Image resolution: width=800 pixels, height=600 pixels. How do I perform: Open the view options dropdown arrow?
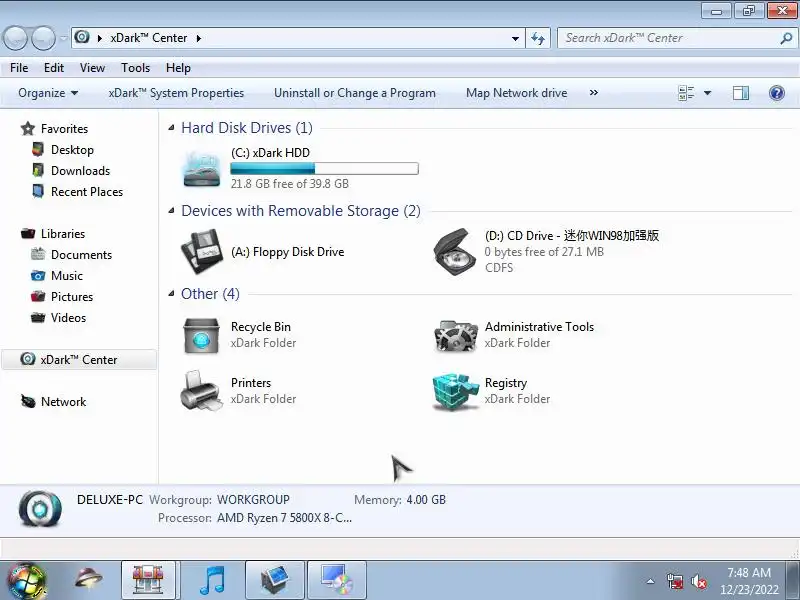coord(708,93)
